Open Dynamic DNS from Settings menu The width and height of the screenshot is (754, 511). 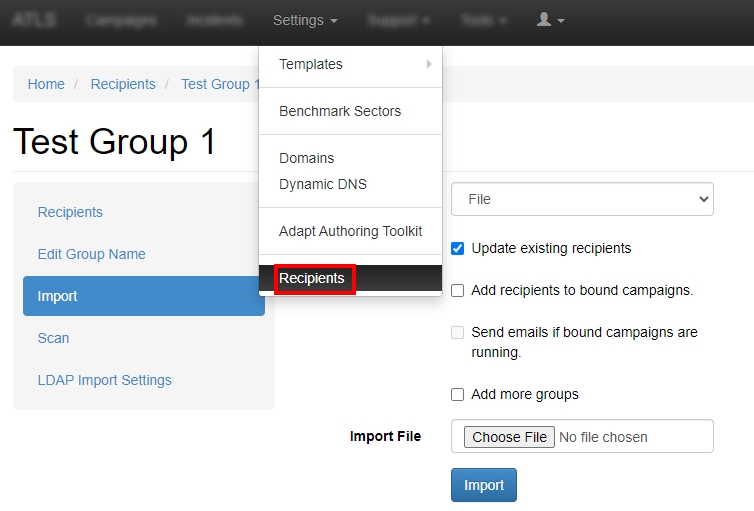tap(323, 184)
